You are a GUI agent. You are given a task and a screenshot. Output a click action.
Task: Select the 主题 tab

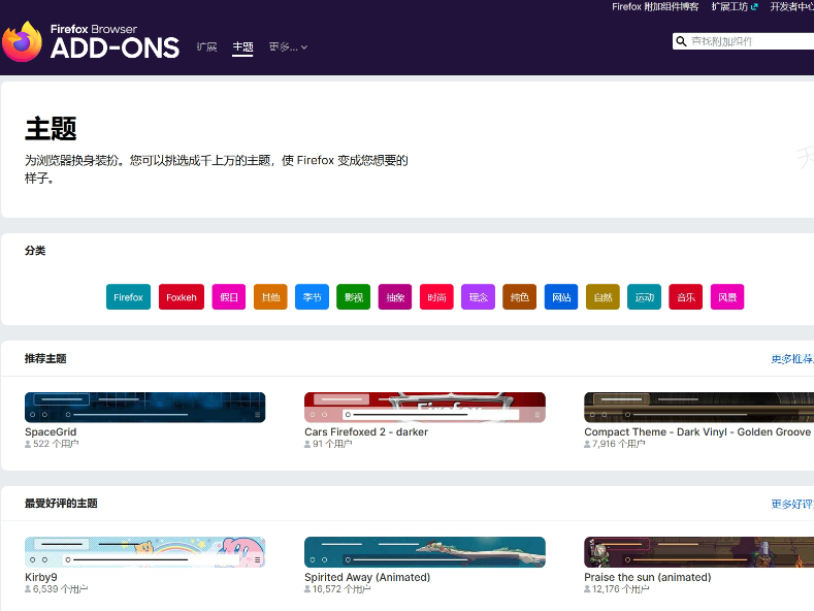242,47
